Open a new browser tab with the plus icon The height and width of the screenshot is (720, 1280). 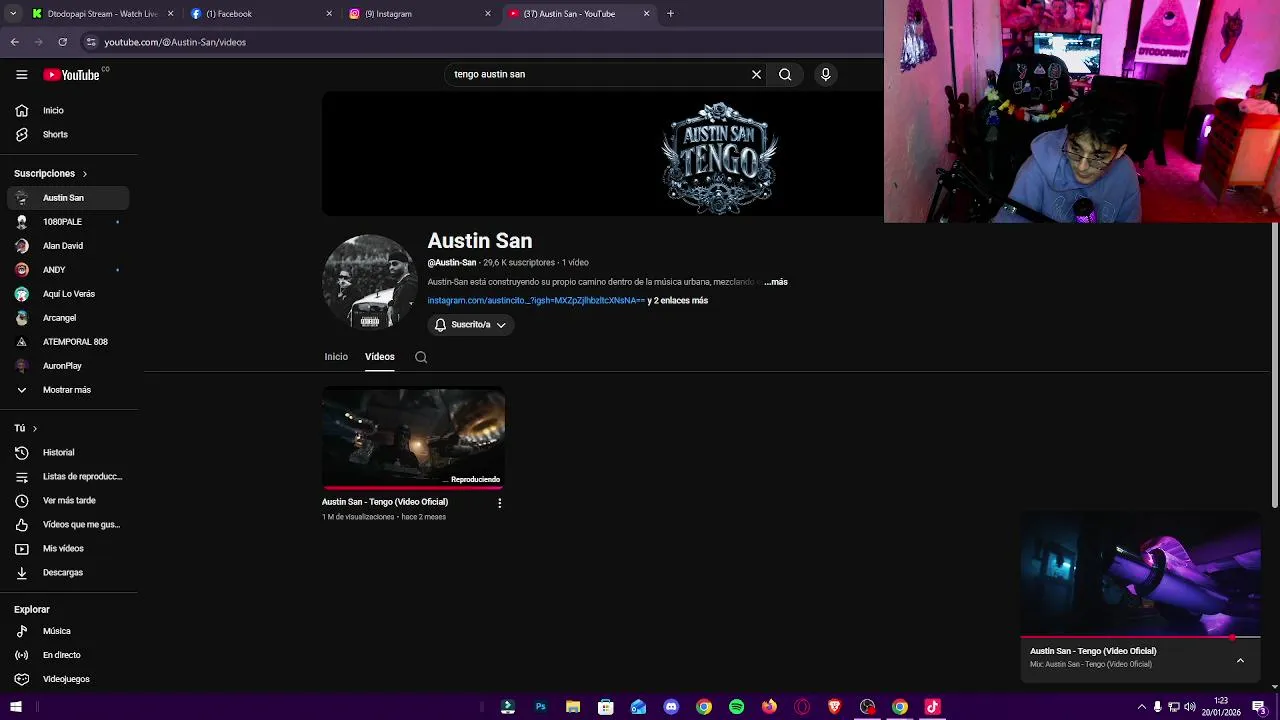point(670,14)
